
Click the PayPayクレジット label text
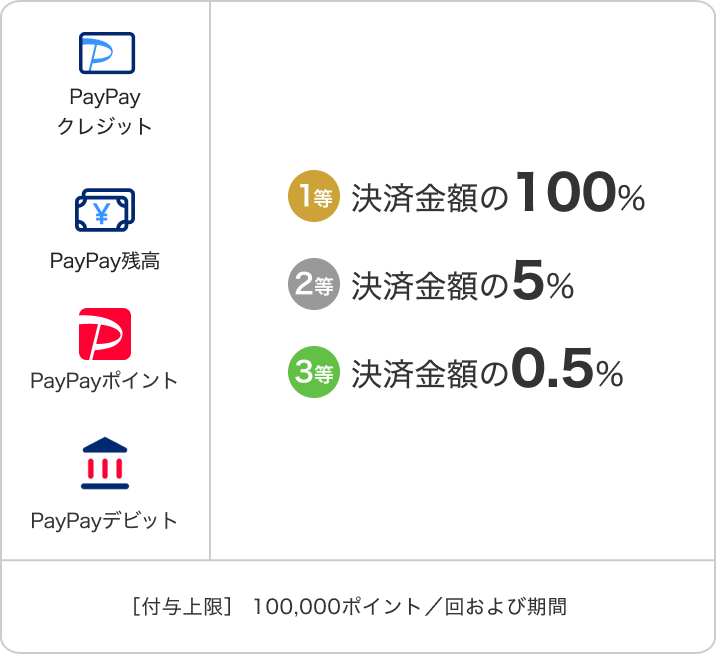(x=105, y=112)
